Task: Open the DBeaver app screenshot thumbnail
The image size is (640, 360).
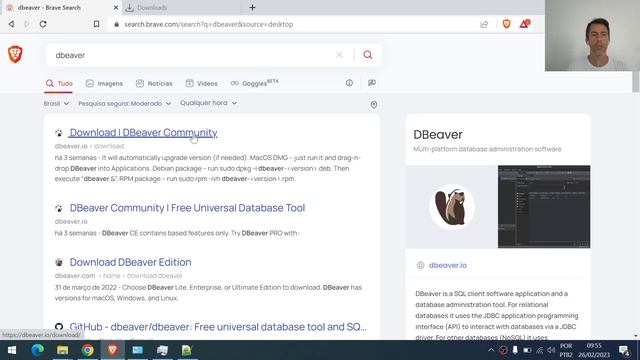Action: click(x=544, y=207)
